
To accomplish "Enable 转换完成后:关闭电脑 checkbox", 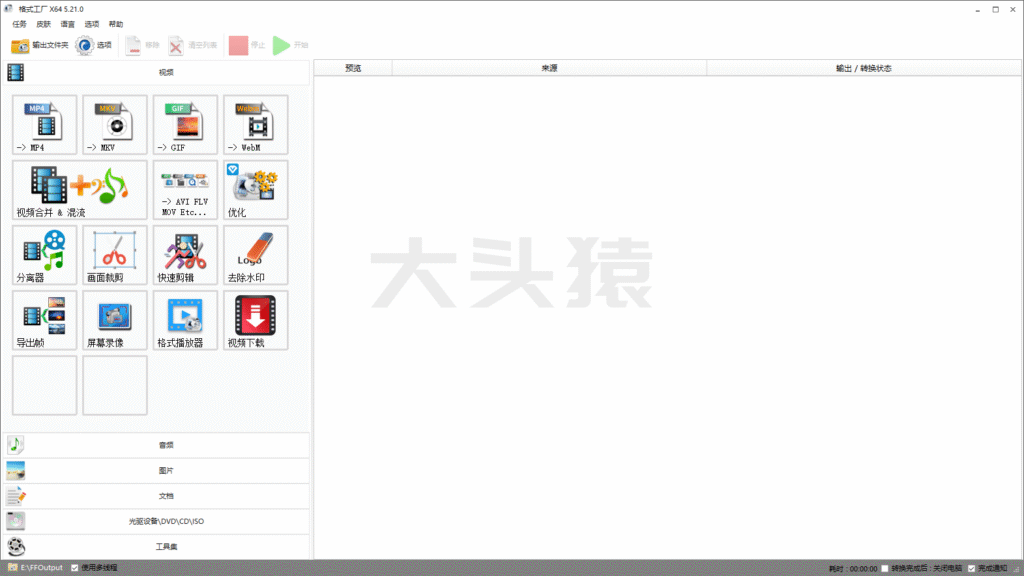I will 886,568.
